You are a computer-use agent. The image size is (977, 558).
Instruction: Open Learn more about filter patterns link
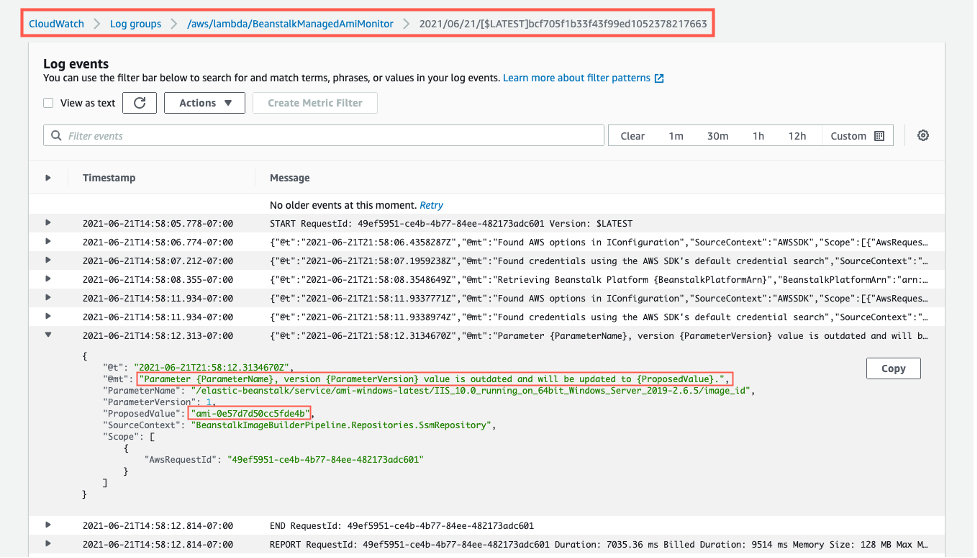[576, 78]
